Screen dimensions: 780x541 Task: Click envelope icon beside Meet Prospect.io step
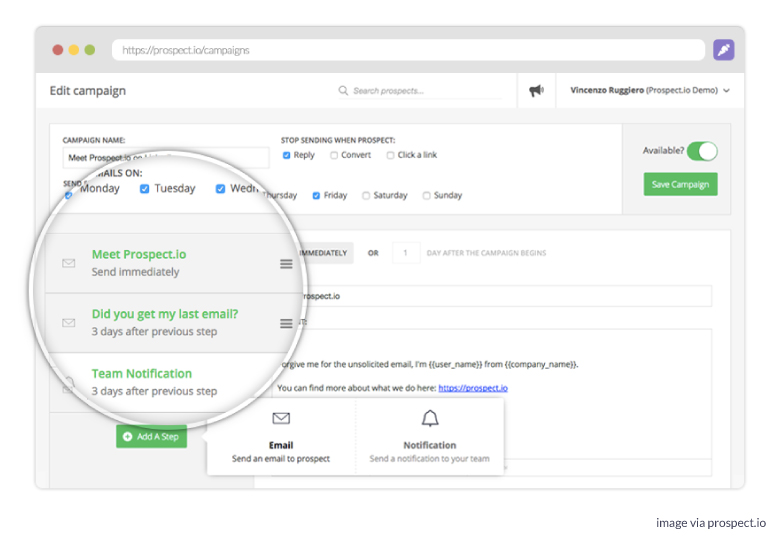69,263
